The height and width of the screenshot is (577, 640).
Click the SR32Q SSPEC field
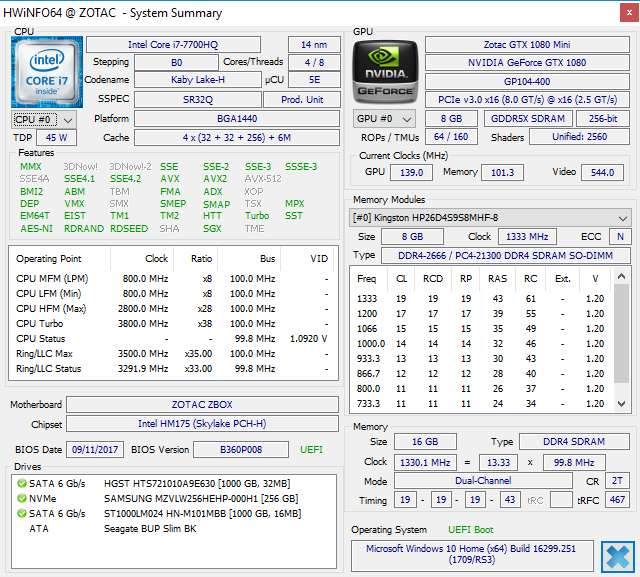click(198, 100)
